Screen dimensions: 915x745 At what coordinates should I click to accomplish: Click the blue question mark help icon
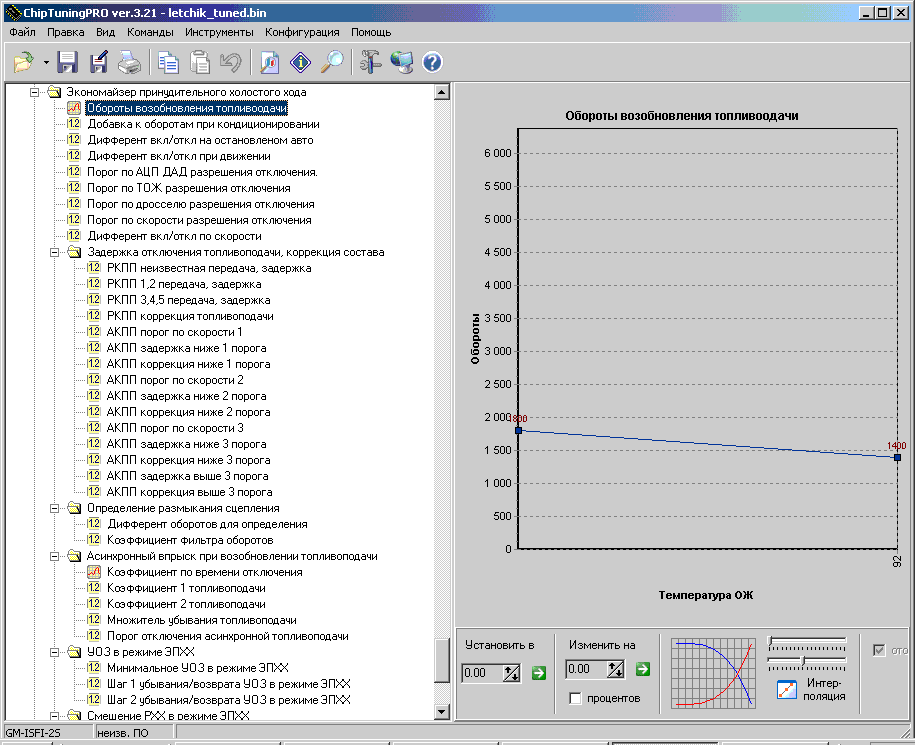point(433,63)
